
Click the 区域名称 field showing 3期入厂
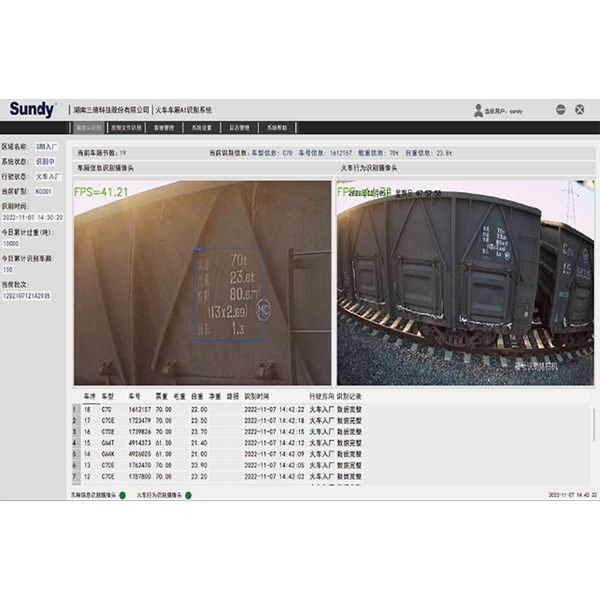[47, 146]
